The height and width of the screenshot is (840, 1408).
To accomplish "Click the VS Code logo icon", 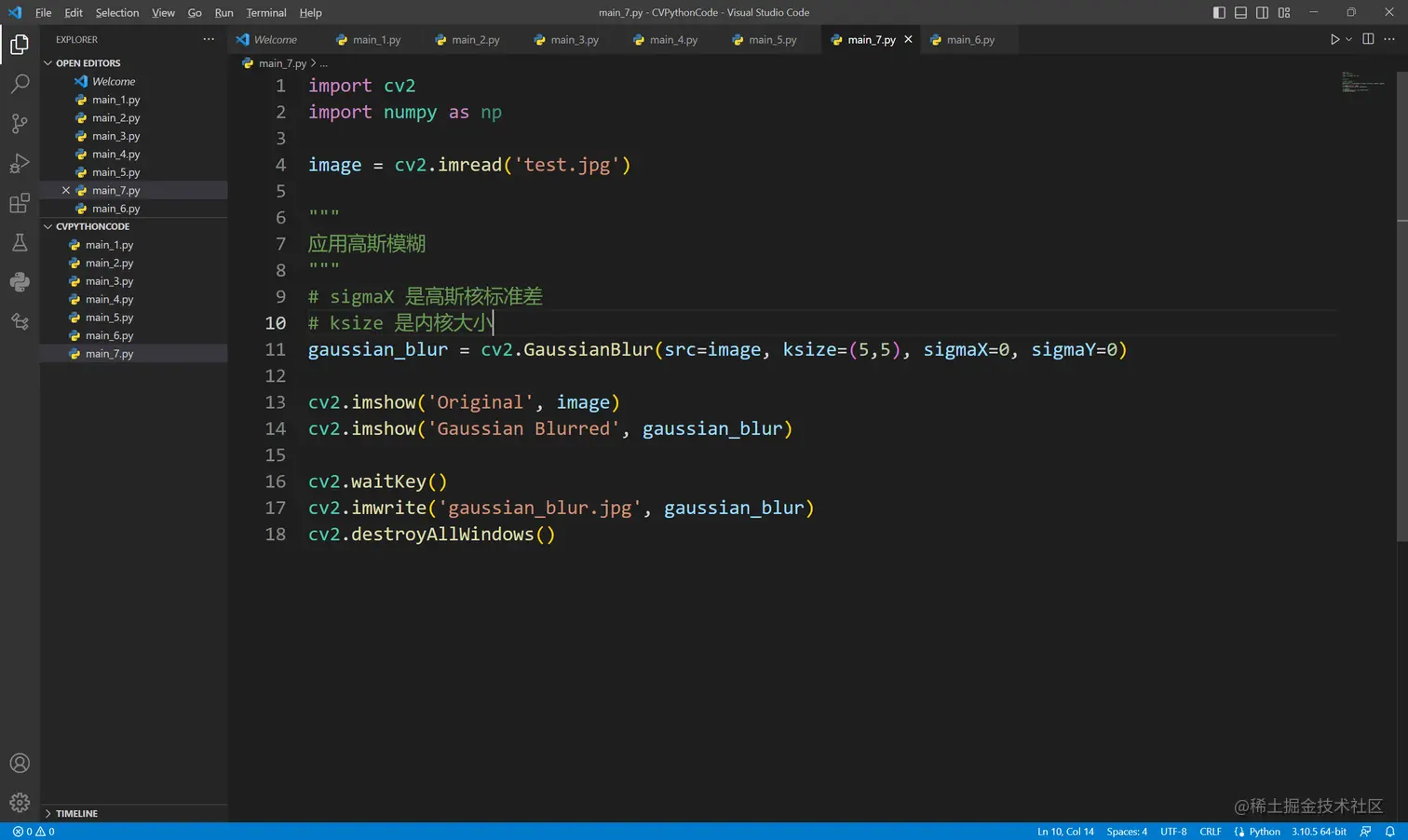I will 15,12.
